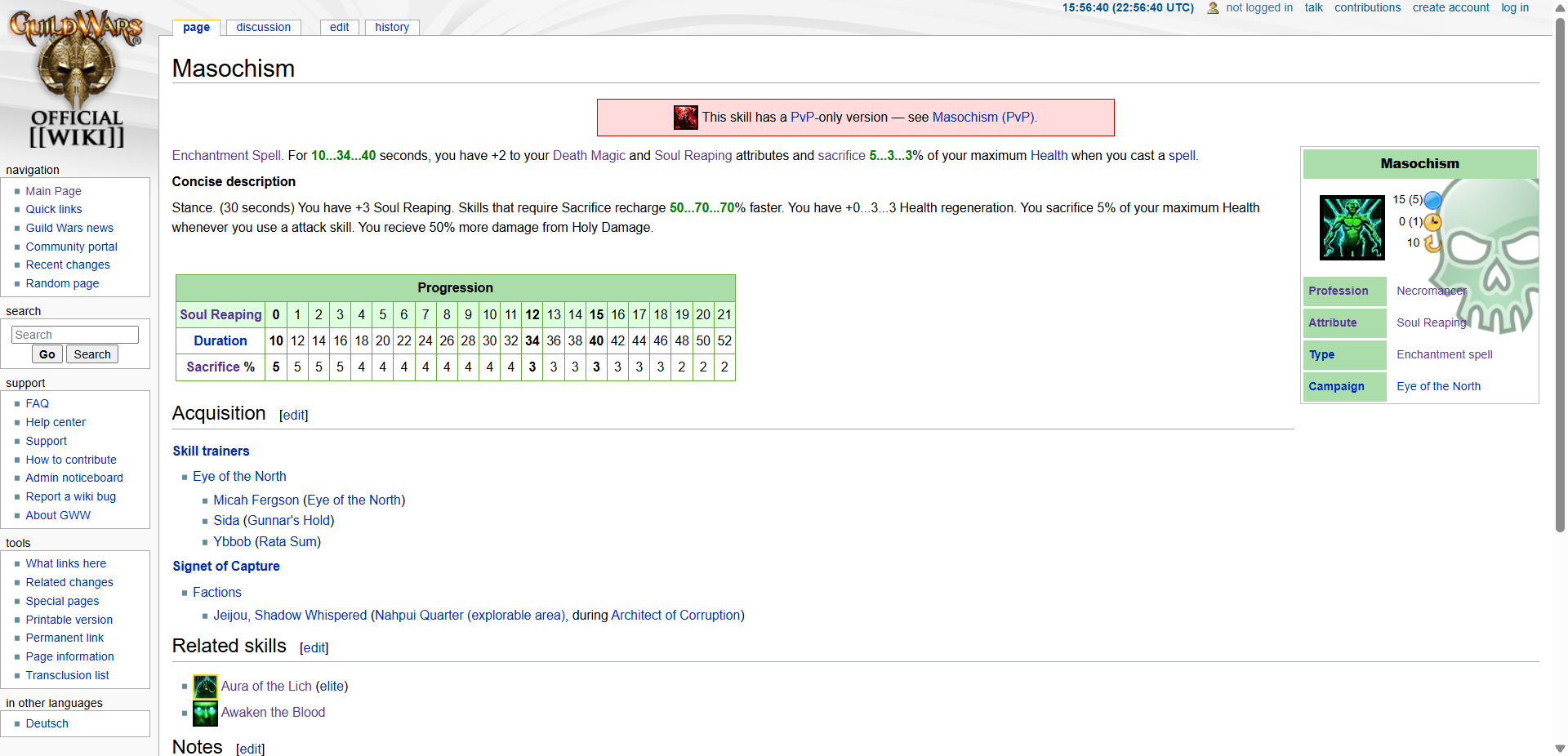This screenshot has width=1568, height=756.
Task: Open About GWW
Action: click(x=58, y=515)
